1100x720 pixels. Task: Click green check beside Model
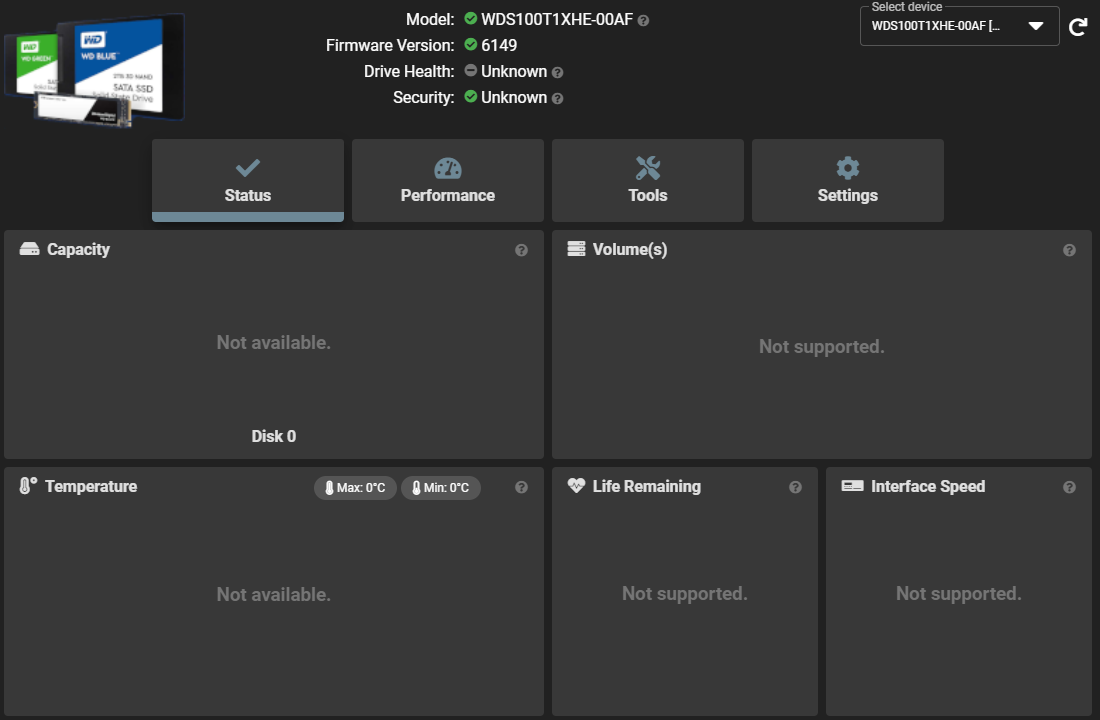(x=471, y=18)
